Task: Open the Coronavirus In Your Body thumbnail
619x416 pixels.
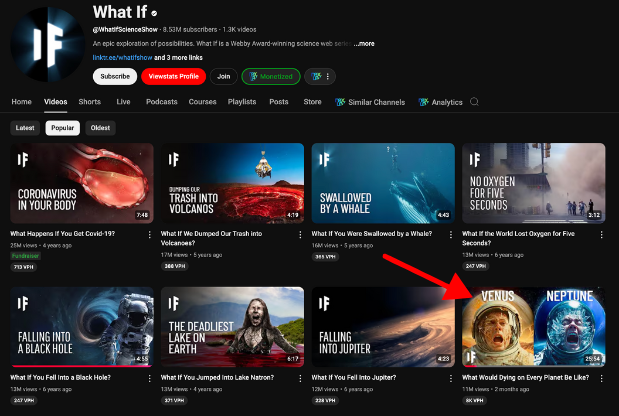Action: 82,183
